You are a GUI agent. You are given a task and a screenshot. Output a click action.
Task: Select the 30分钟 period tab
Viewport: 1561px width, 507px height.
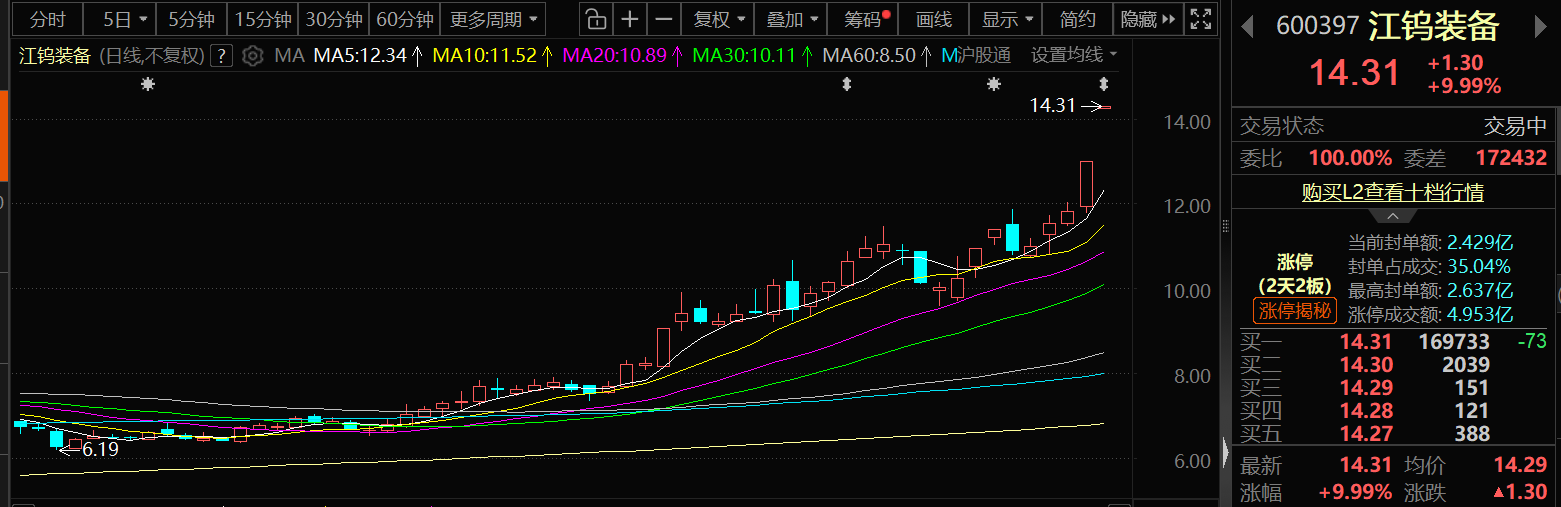point(334,19)
